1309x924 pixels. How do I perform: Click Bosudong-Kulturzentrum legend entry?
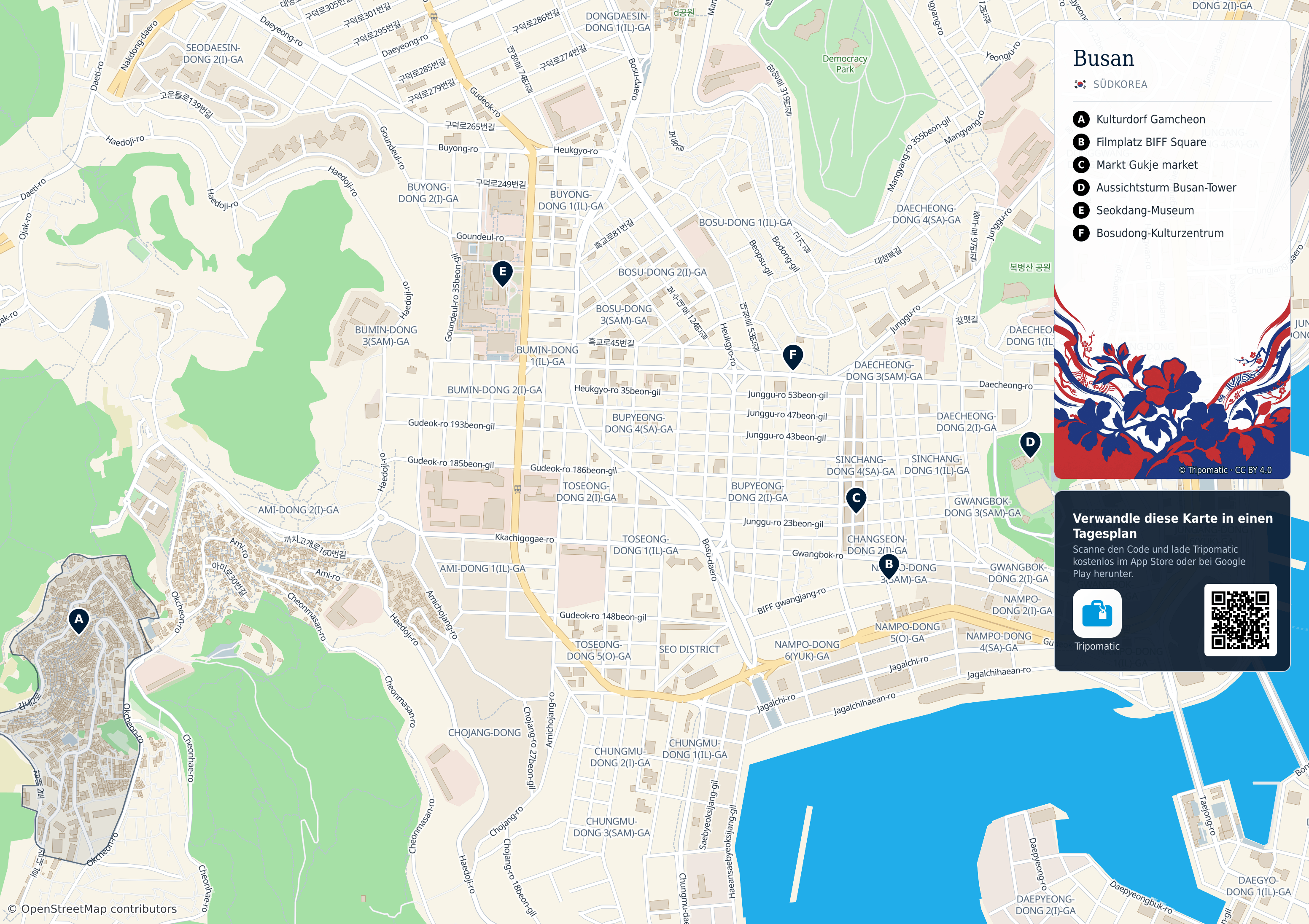(1160, 233)
